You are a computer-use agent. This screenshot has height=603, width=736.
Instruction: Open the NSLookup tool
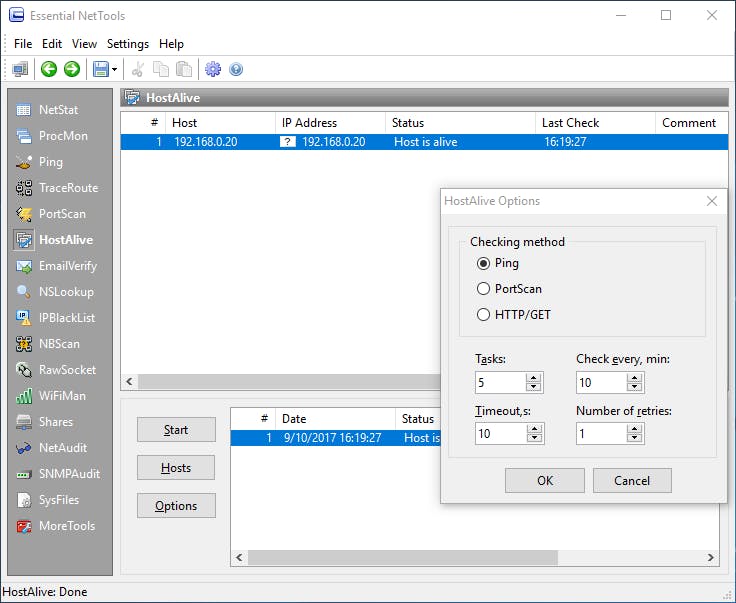pyautogui.click(x=54, y=292)
